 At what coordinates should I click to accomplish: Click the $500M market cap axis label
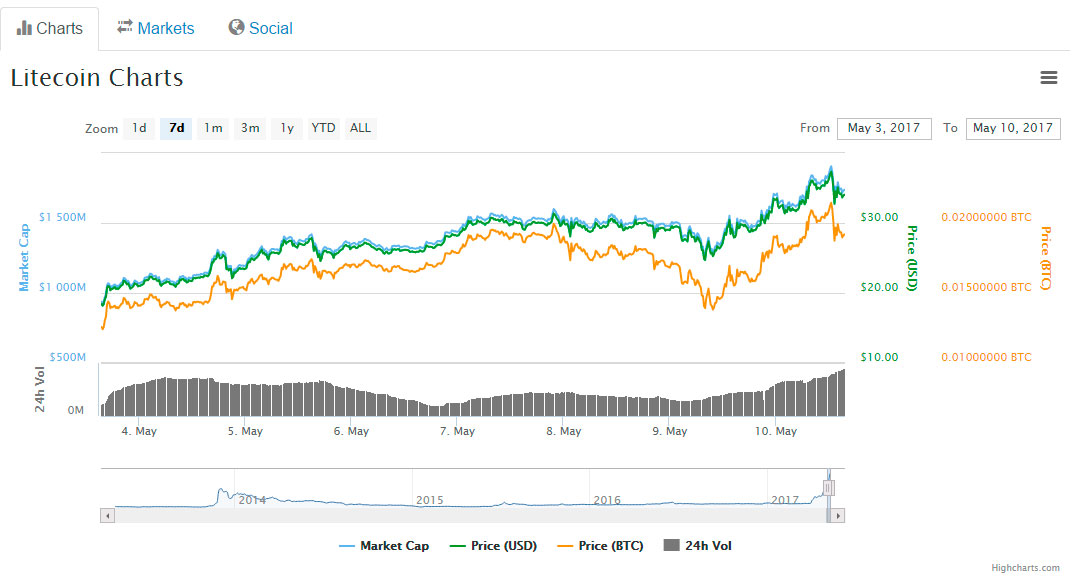pos(68,357)
